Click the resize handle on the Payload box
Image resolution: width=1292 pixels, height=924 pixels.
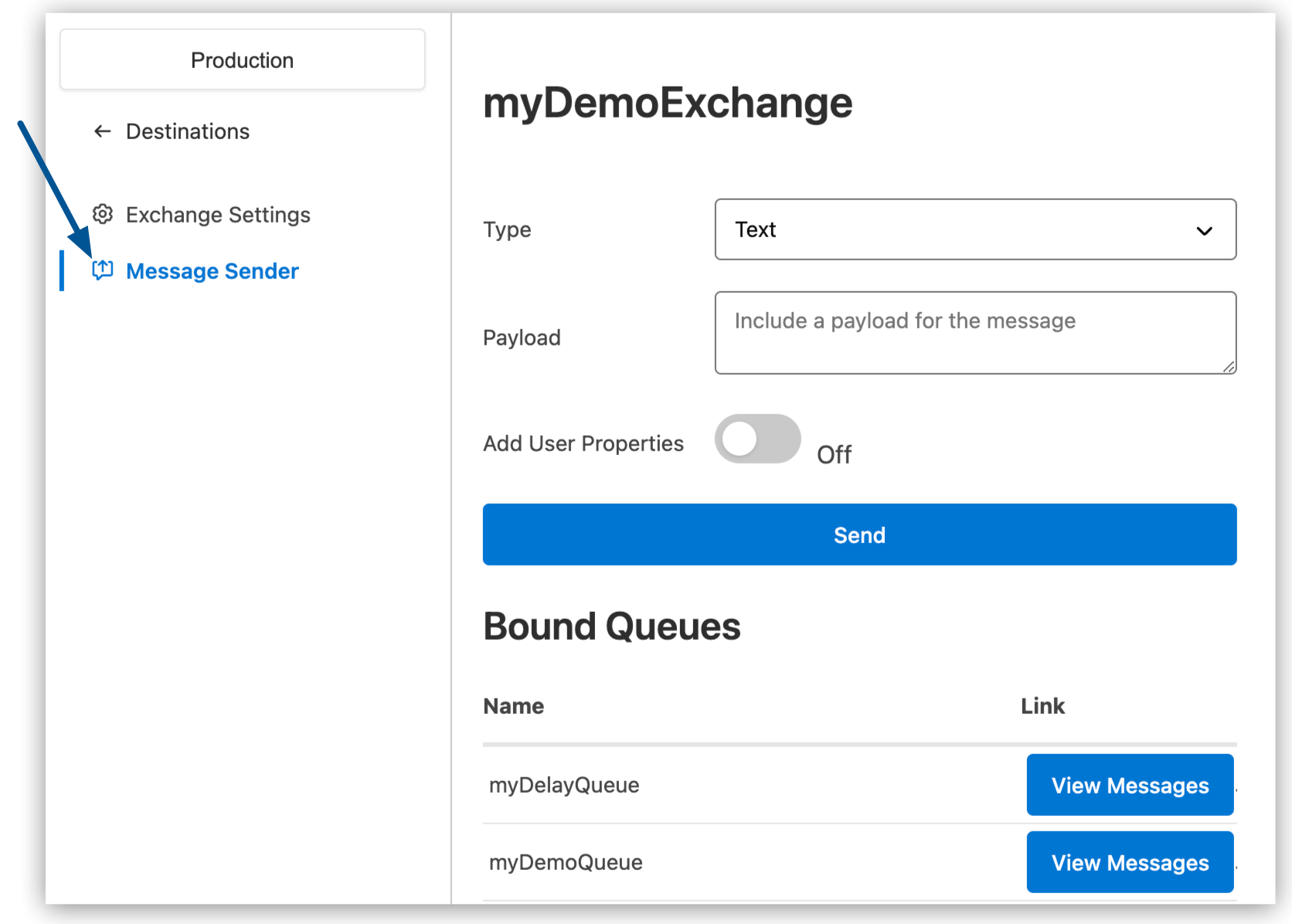(x=1229, y=369)
